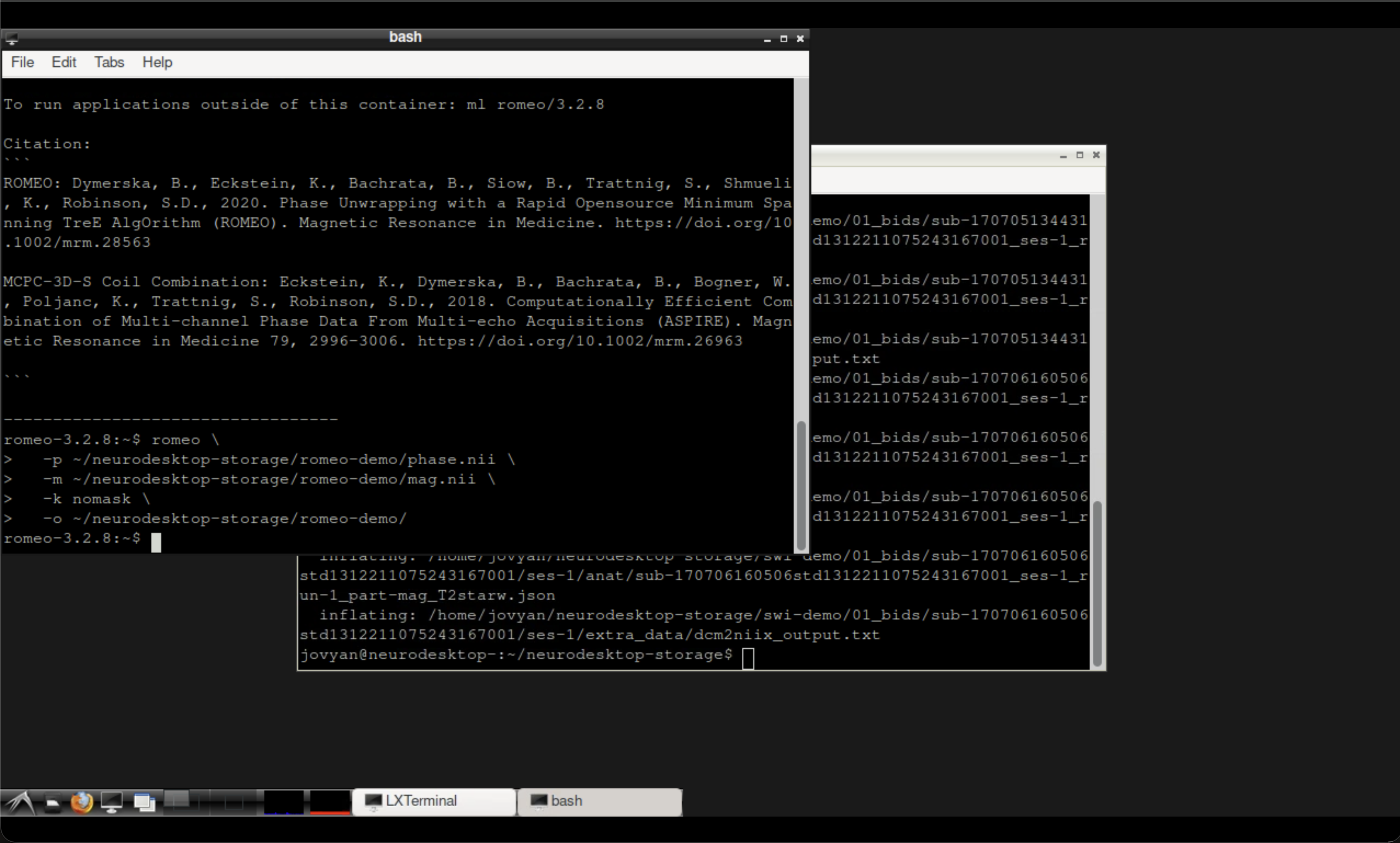Open the terminal launcher monitor icon
The height and width of the screenshot is (843, 1400).
[112, 802]
